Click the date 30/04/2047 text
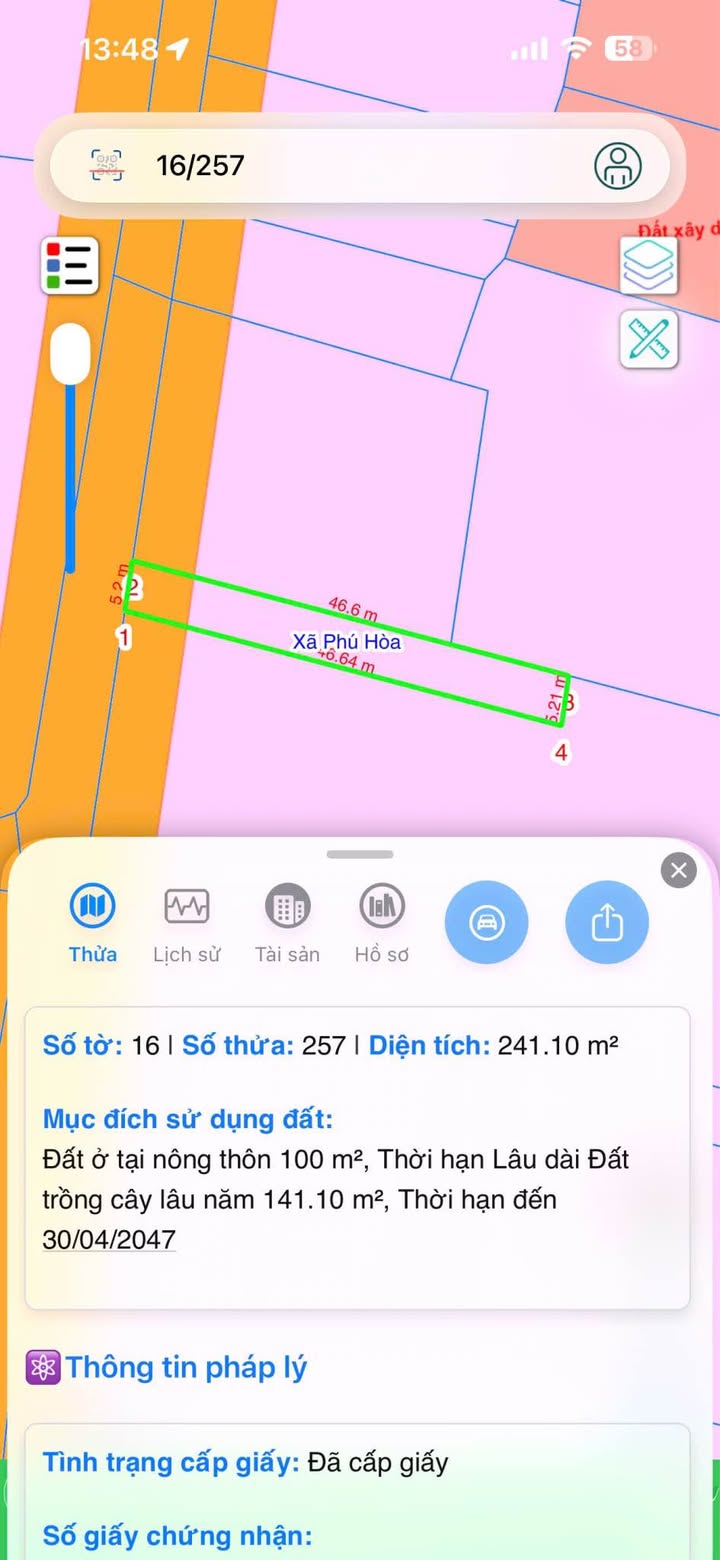 tap(109, 1240)
